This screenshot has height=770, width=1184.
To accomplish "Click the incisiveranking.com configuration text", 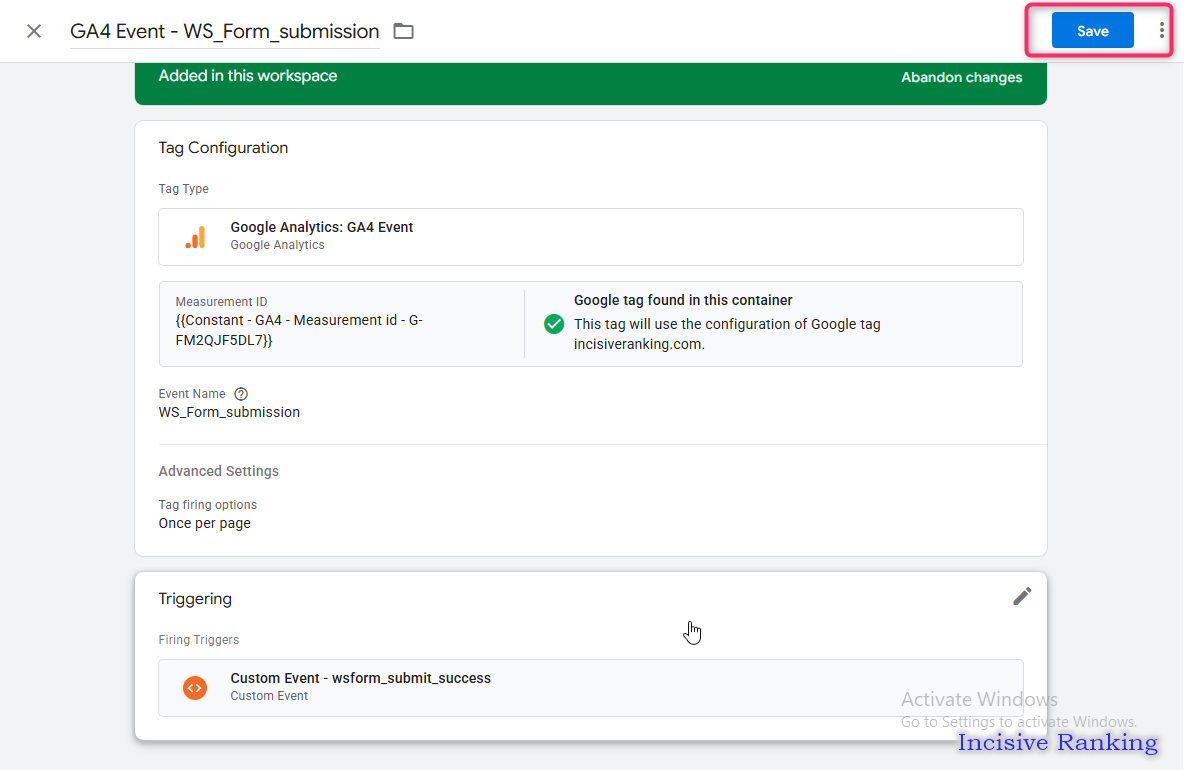I will [727, 334].
